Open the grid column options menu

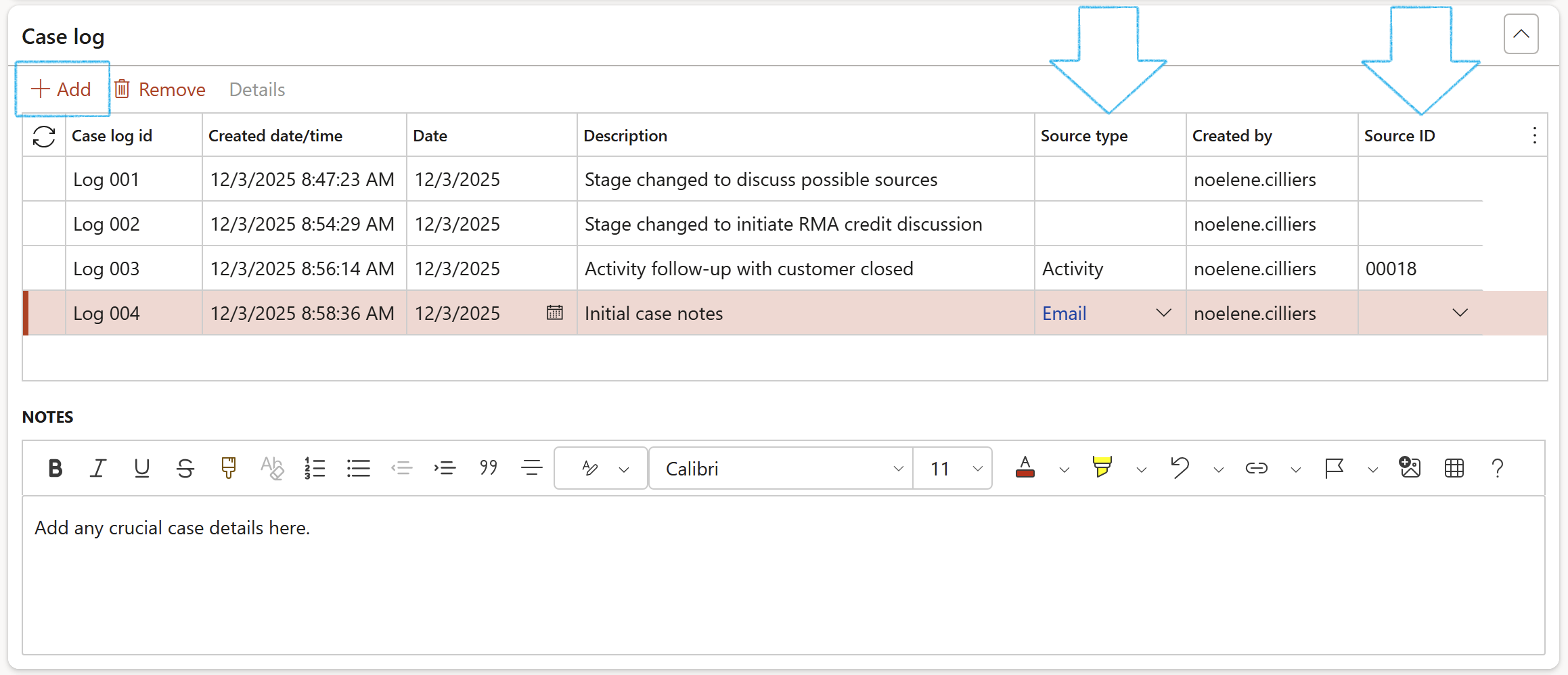1534,136
